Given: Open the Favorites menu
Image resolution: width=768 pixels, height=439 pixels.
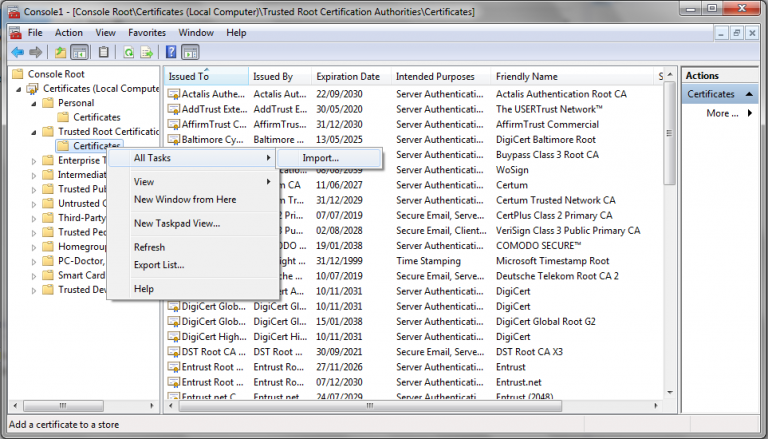Looking at the screenshot, I should click(147, 33).
